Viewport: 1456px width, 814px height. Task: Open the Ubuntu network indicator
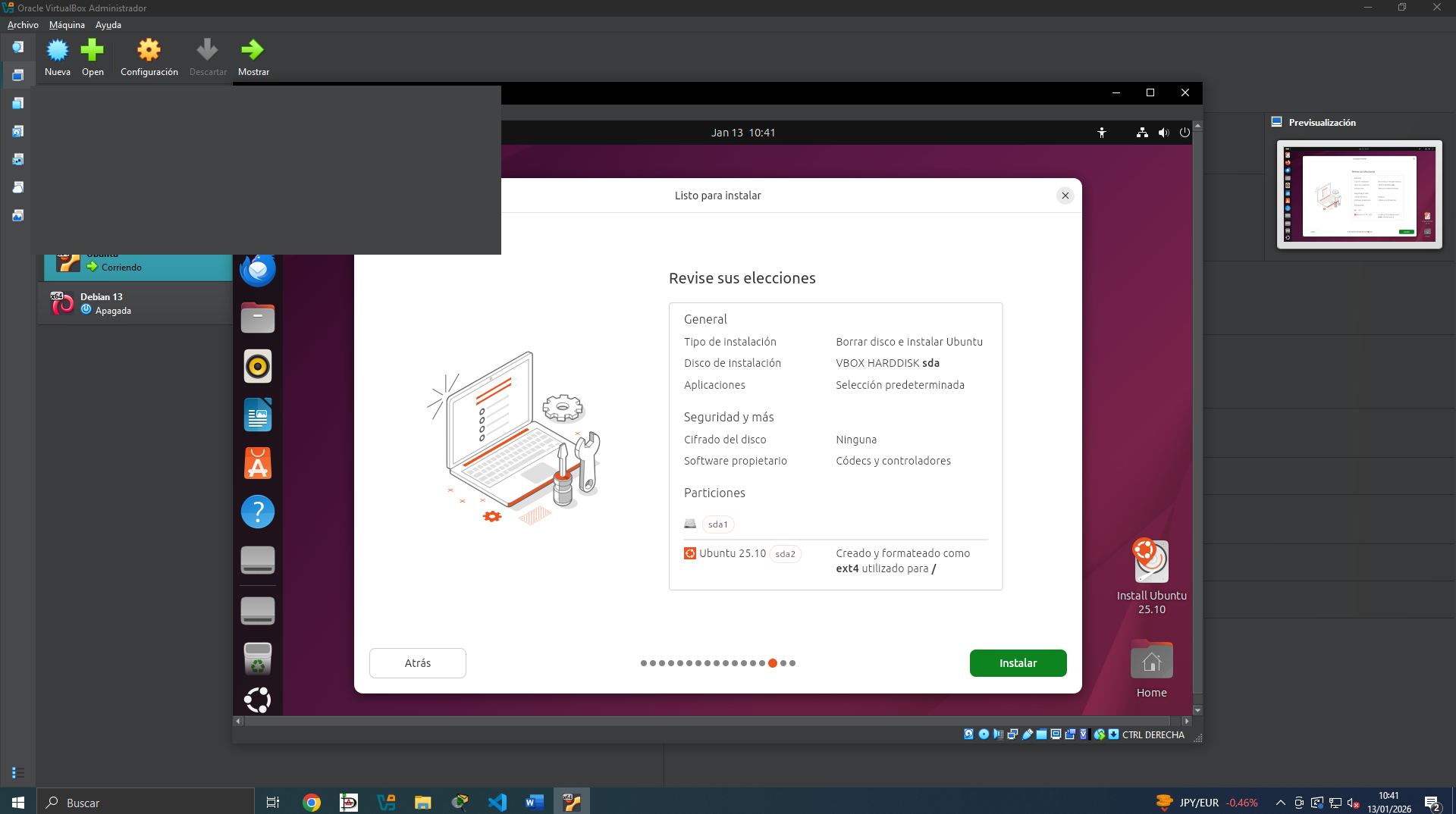pos(1142,133)
